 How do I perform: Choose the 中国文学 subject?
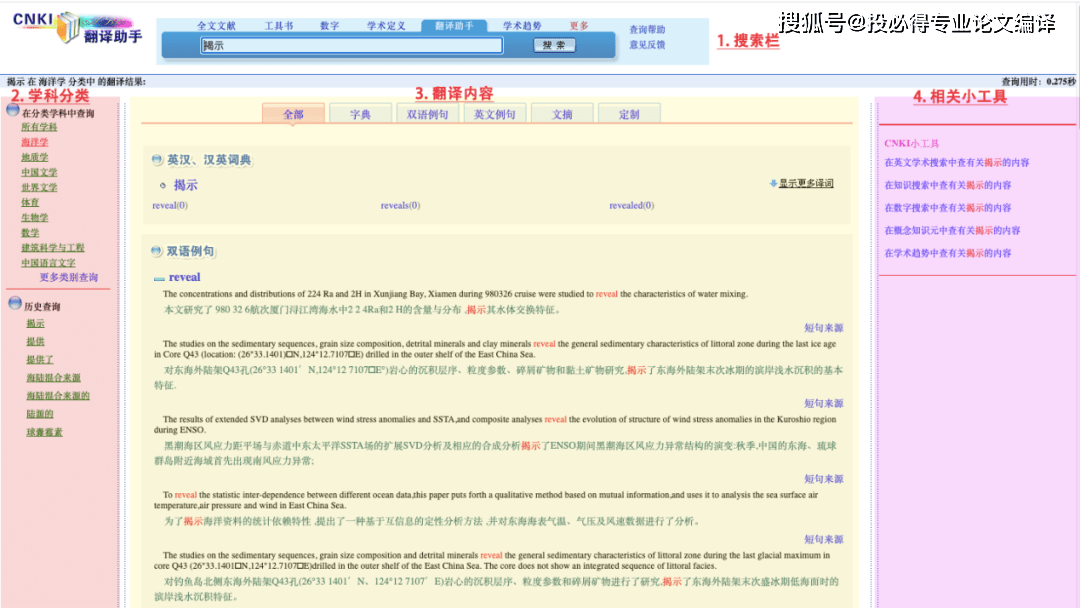[39, 173]
